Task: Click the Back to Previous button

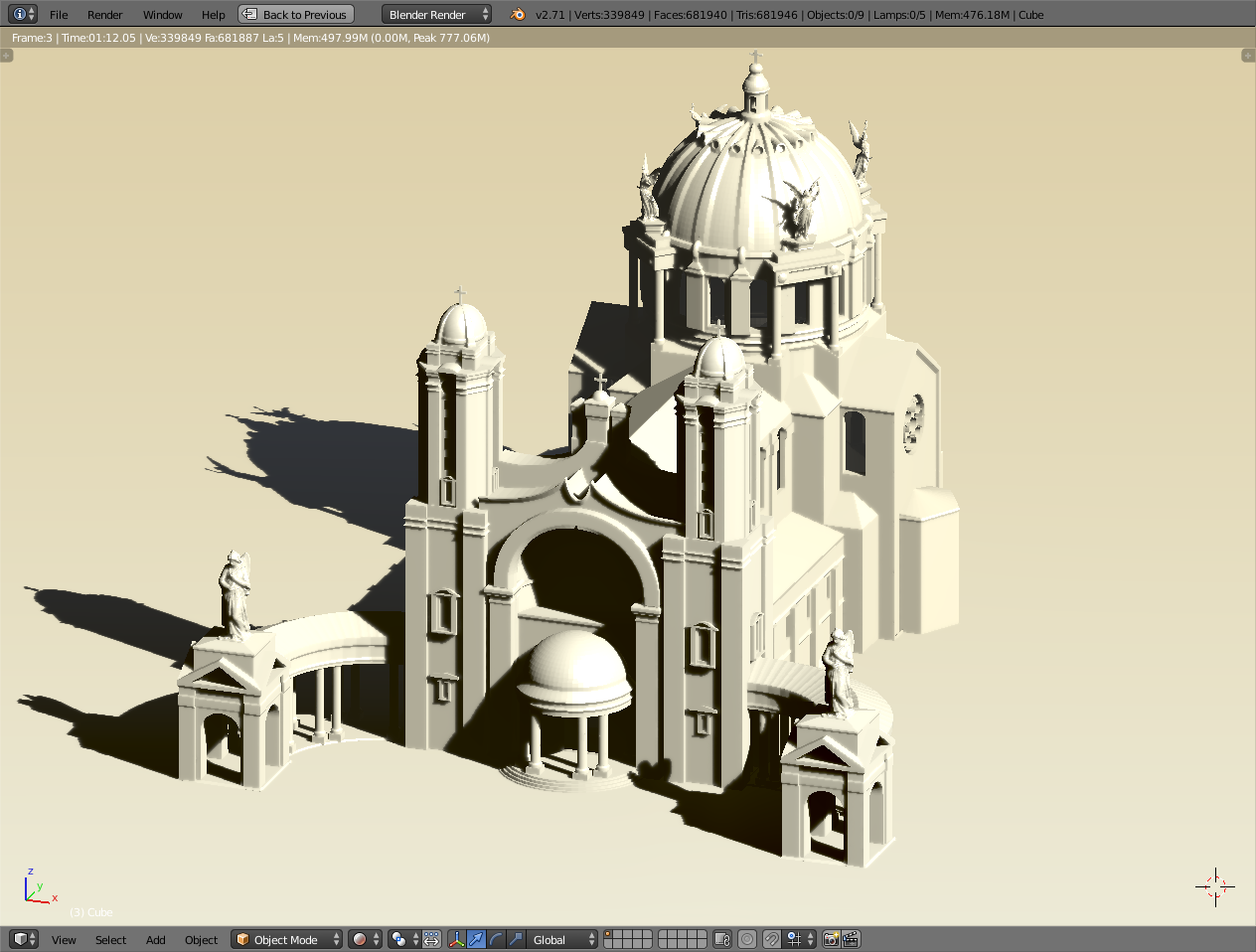Action: click(296, 15)
